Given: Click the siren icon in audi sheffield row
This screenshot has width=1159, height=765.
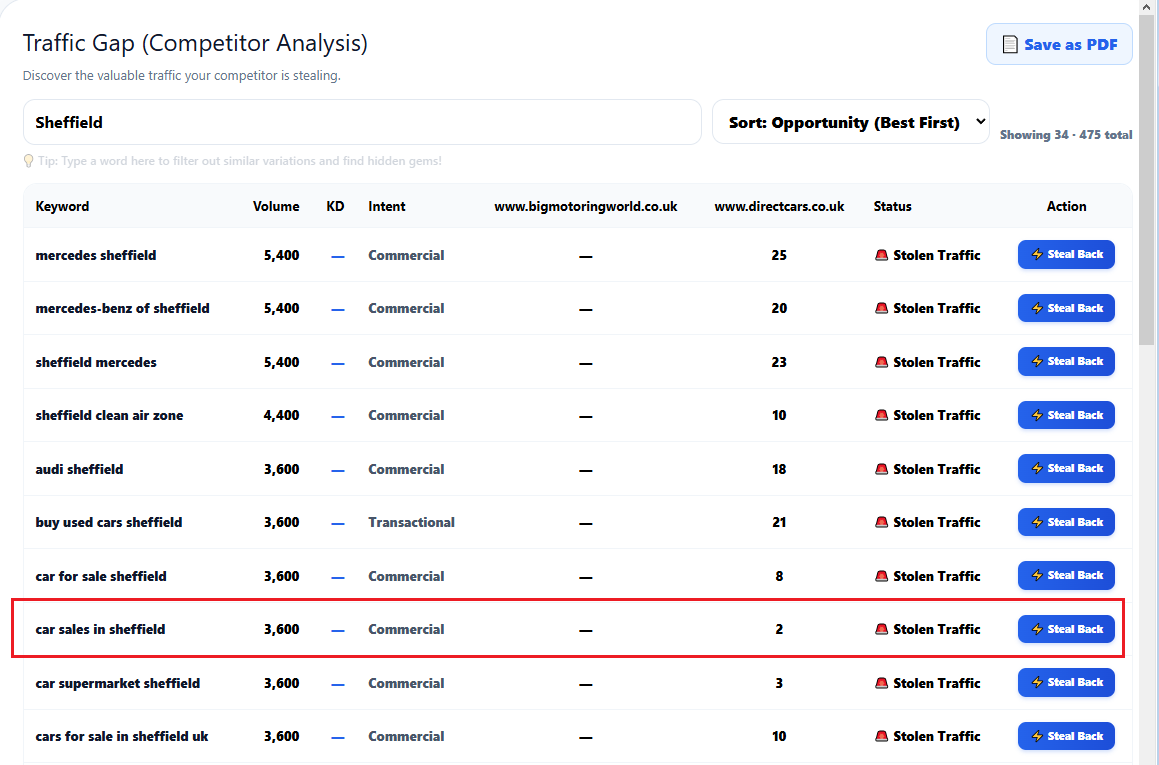Looking at the screenshot, I should tap(881, 469).
